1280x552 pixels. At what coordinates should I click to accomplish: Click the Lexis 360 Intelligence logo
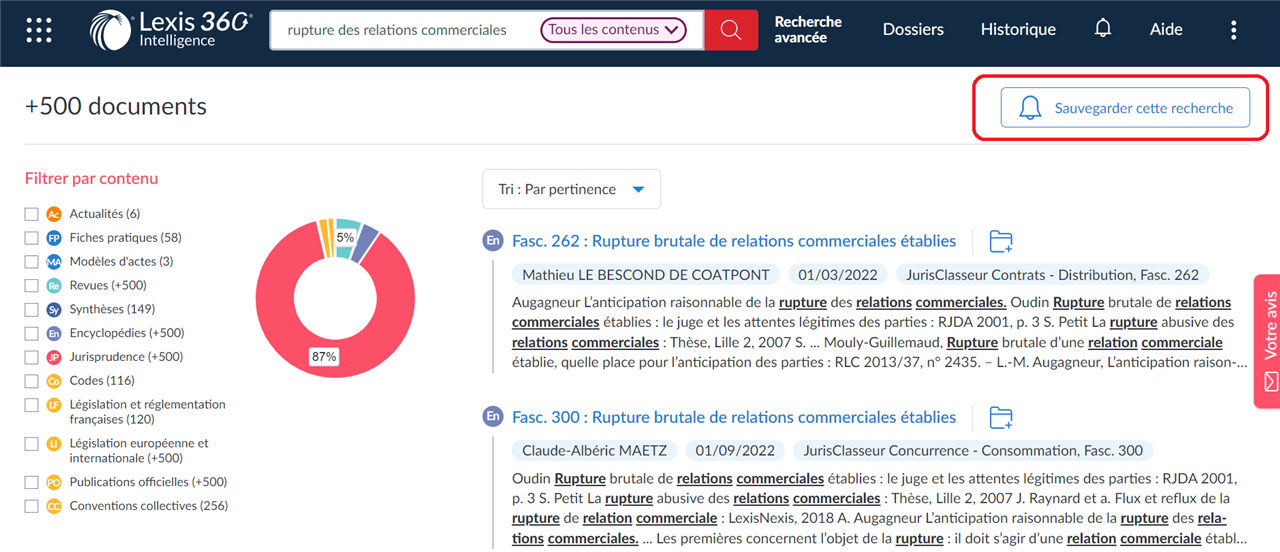coord(170,30)
